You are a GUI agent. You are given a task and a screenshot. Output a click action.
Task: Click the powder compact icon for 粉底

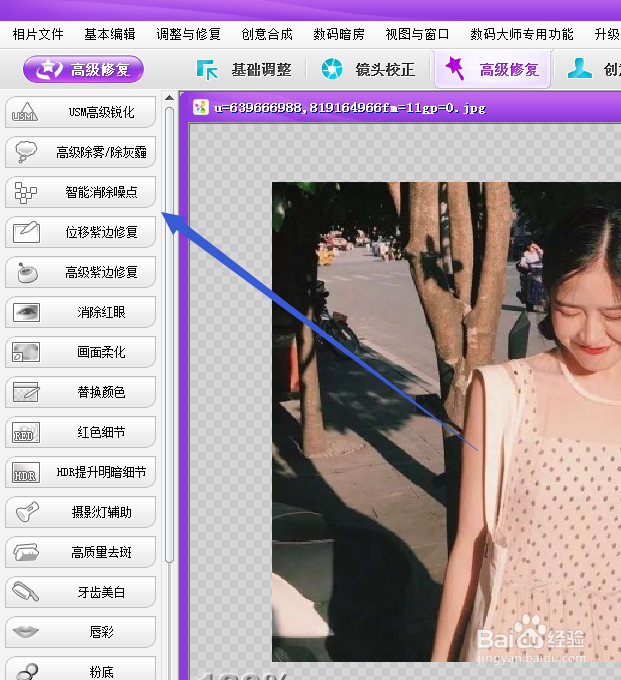27,671
